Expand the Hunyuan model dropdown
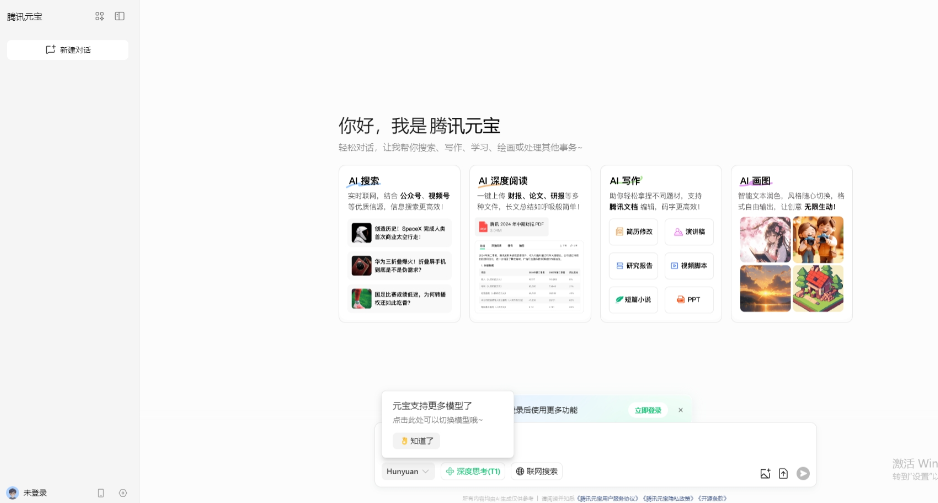The width and height of the screenshot is (938, 503). (x=407, y=471)
